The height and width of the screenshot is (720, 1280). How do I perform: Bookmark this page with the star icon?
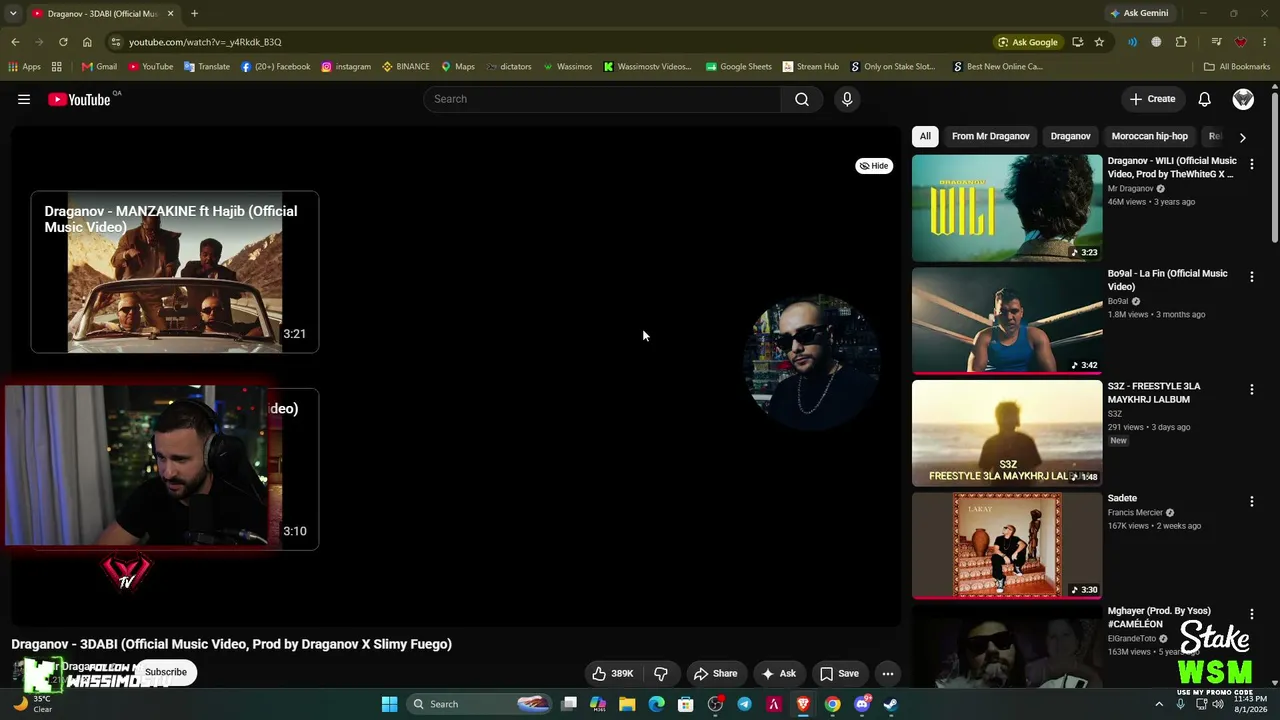pyautogui.click(x=1099, y=42)
